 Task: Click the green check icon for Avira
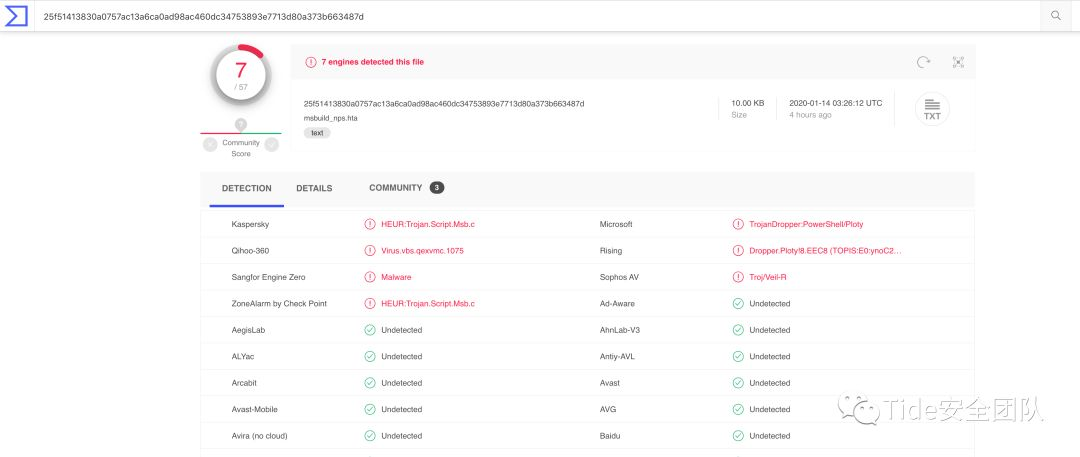coord(370,436)
